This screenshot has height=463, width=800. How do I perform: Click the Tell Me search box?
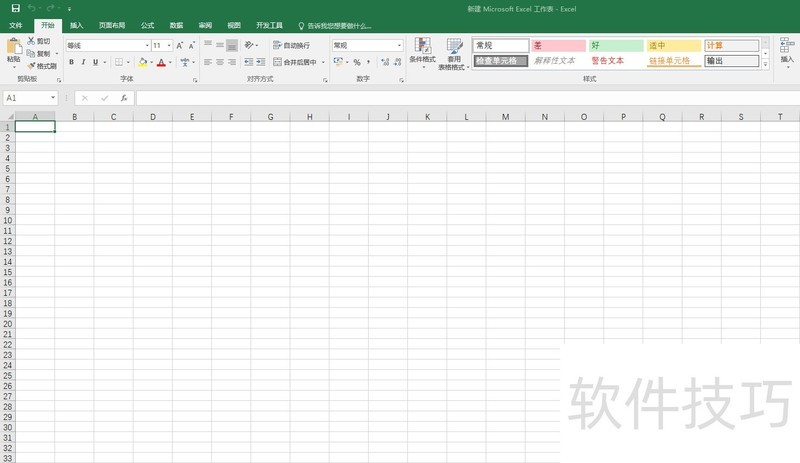[x=335, y=26]
